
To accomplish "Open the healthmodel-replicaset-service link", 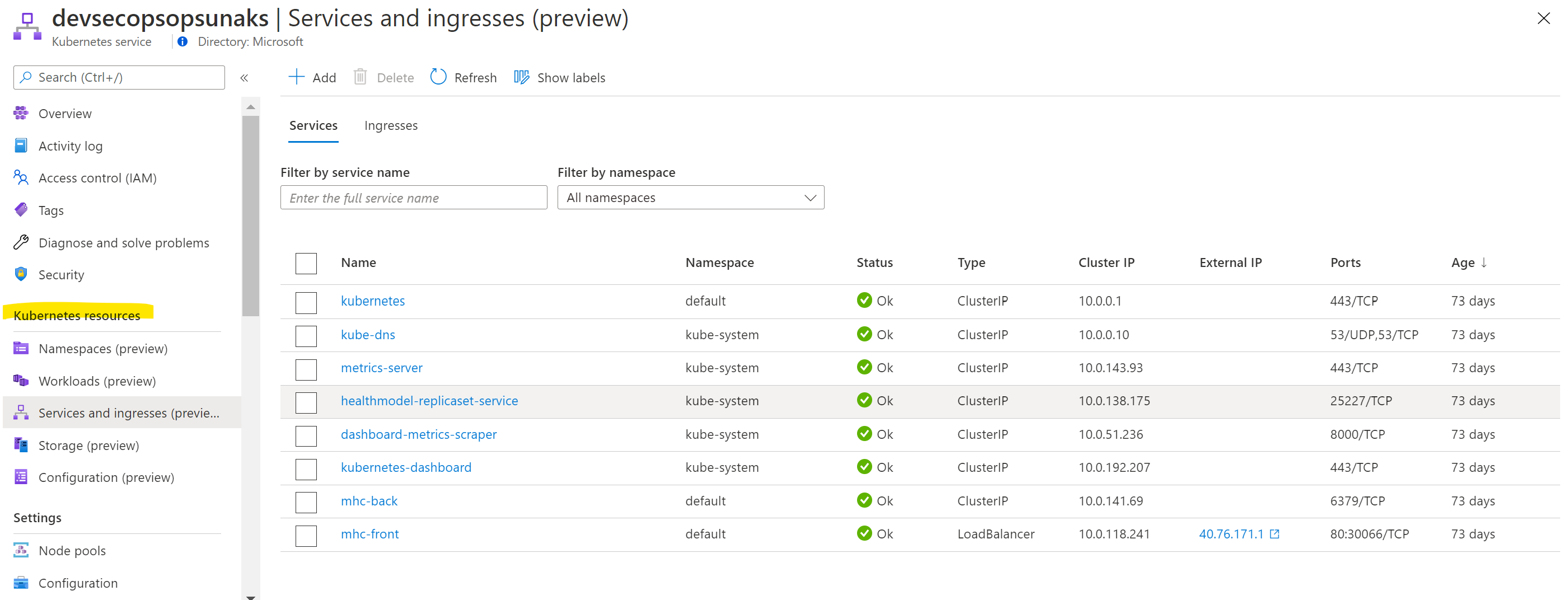I will point(429,400).
